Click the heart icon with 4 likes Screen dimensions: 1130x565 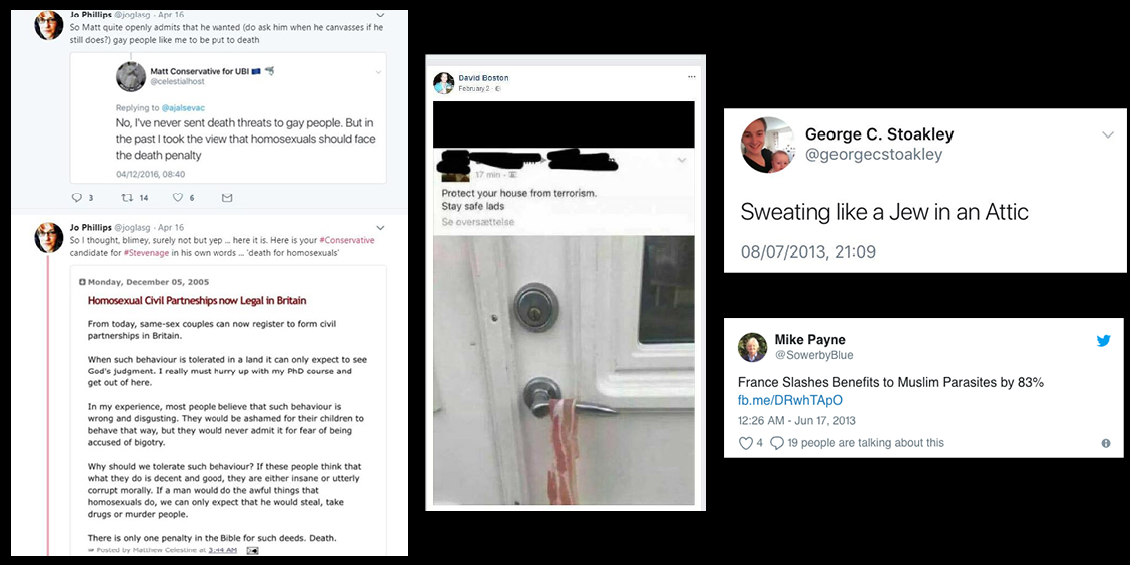[746, 443]
